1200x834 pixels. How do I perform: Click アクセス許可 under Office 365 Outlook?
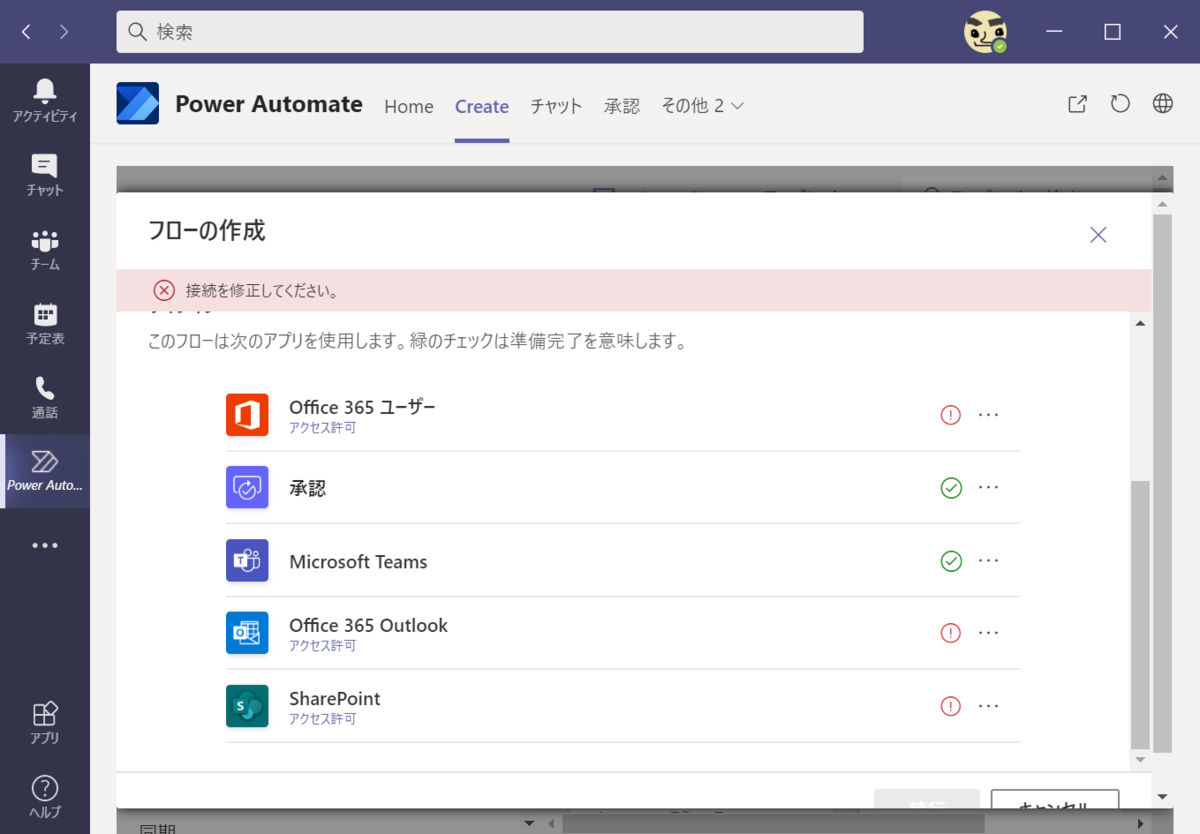pos(322,646)
